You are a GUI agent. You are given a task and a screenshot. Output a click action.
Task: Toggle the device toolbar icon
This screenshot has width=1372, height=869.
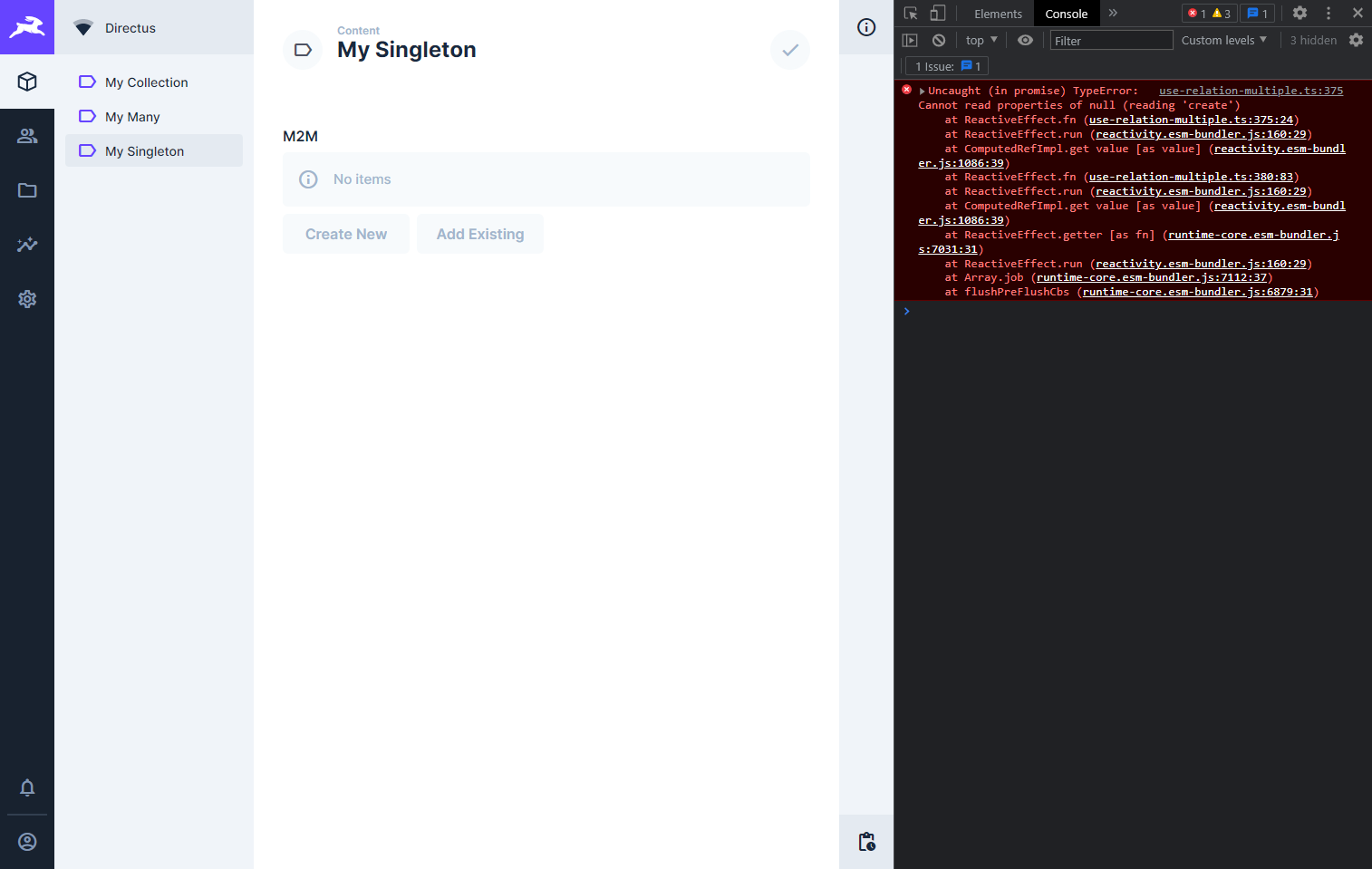(x=938, y=13)
